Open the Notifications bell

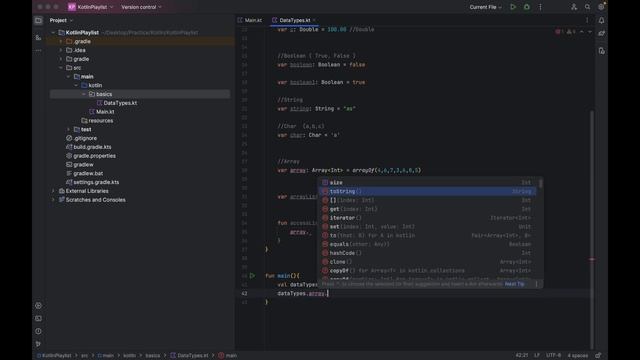click(x=602, y=20)
